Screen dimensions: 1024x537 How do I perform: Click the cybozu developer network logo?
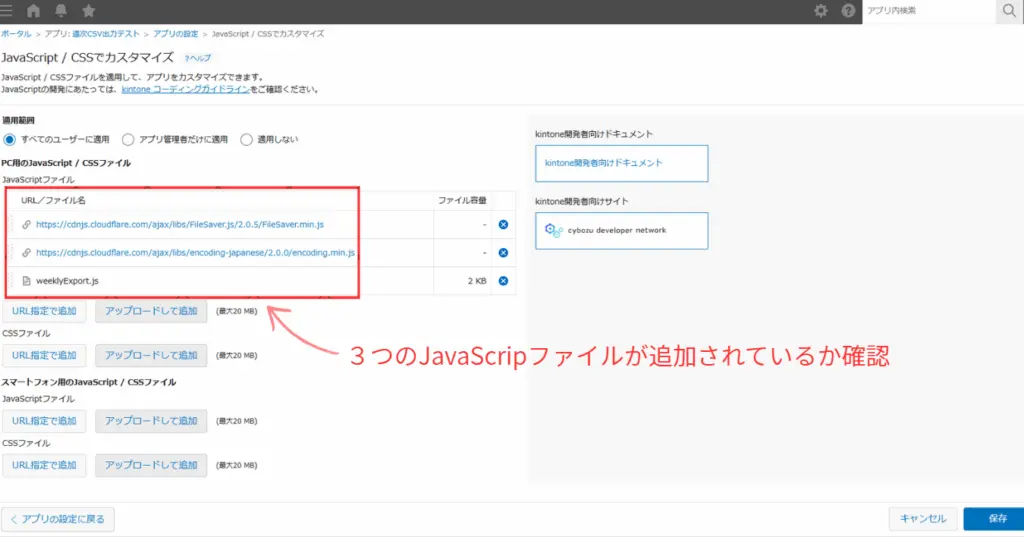coord(554,230)
